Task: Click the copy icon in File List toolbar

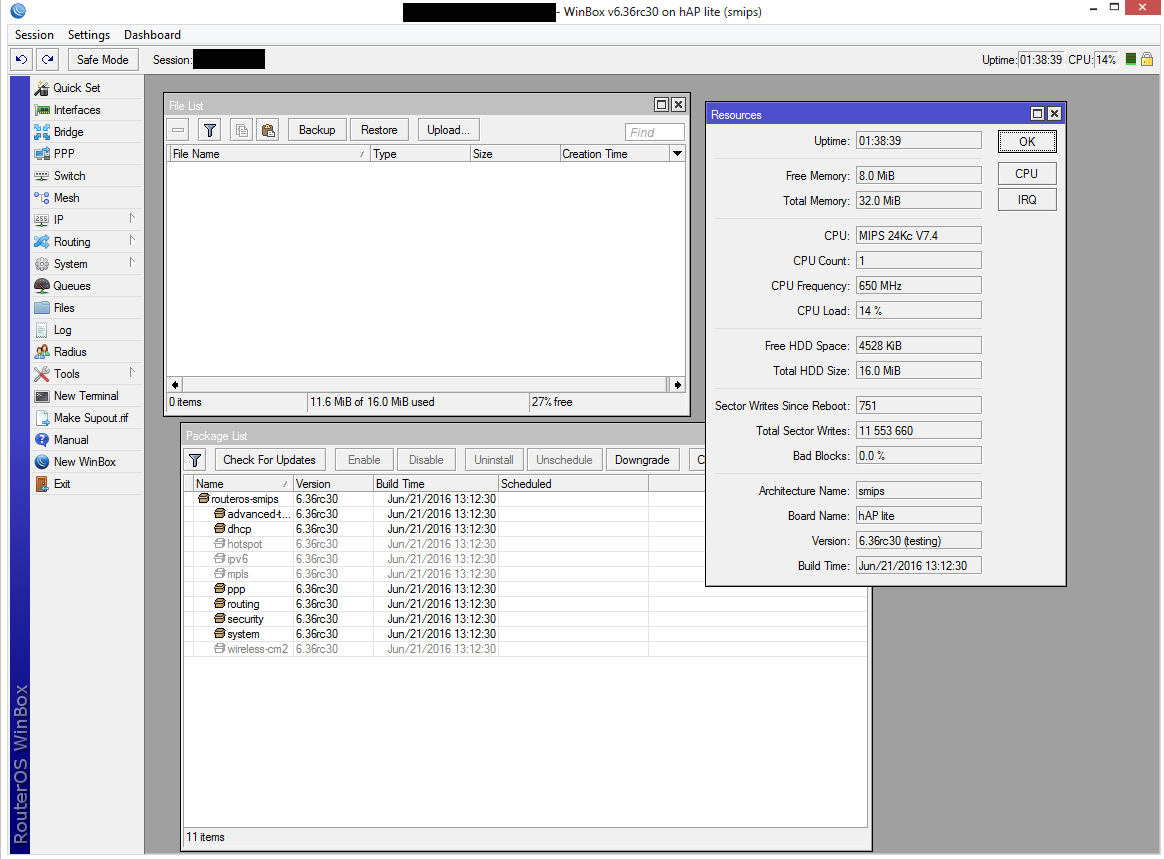Action: coord(242,130)
